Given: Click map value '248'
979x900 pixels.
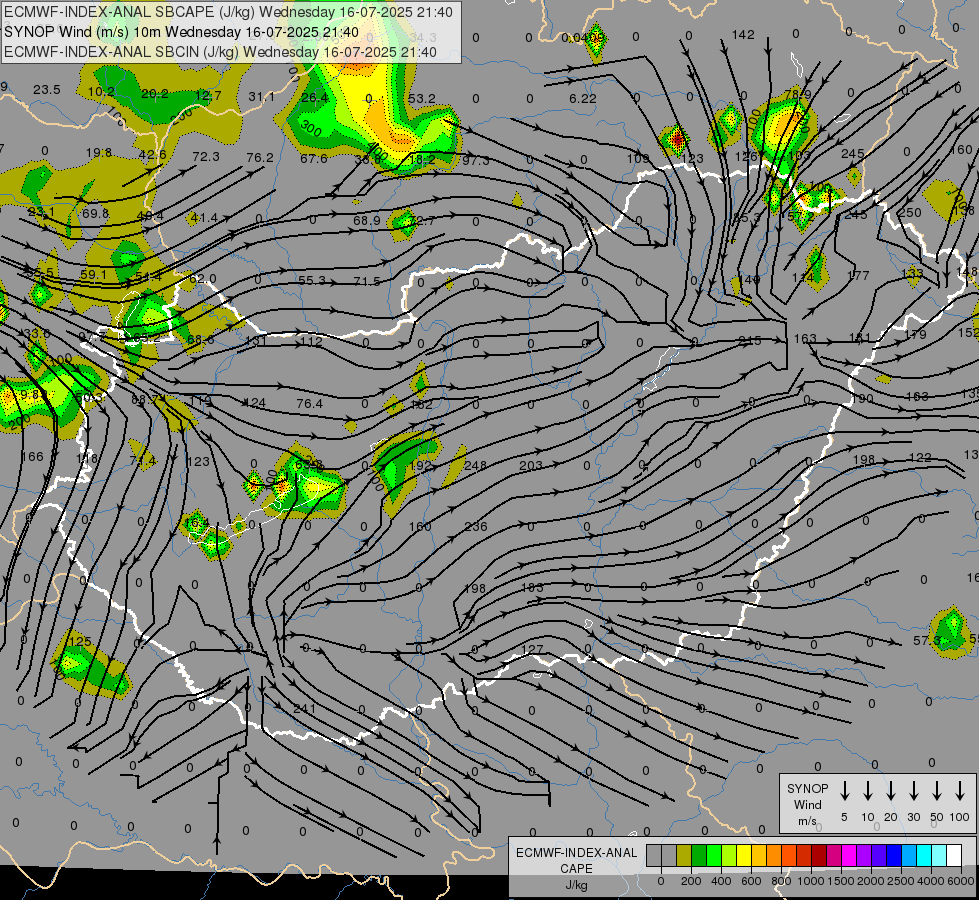Looking at the screenshot, I should [475, 465].
